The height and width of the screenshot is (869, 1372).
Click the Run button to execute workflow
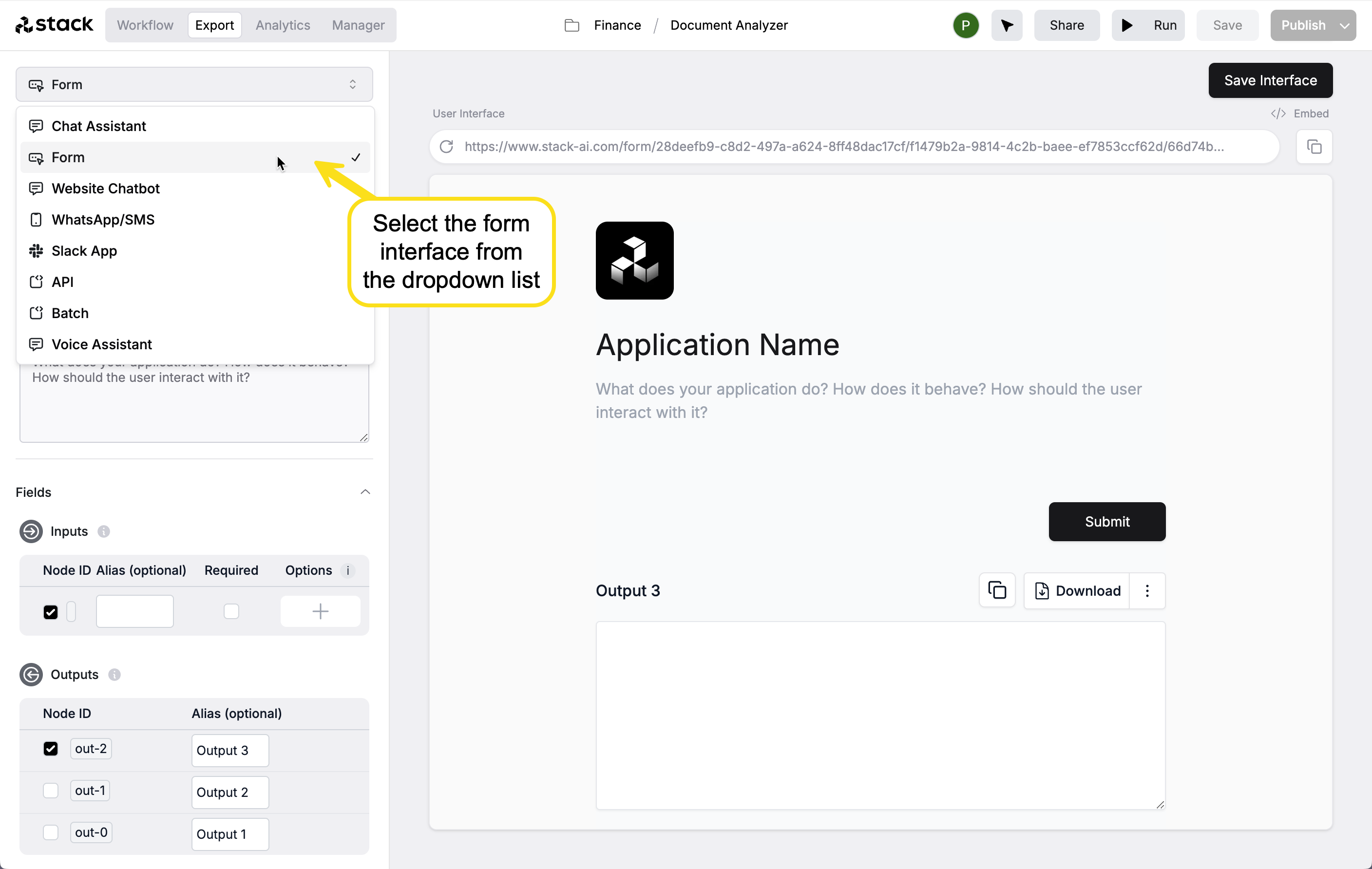1149,25
